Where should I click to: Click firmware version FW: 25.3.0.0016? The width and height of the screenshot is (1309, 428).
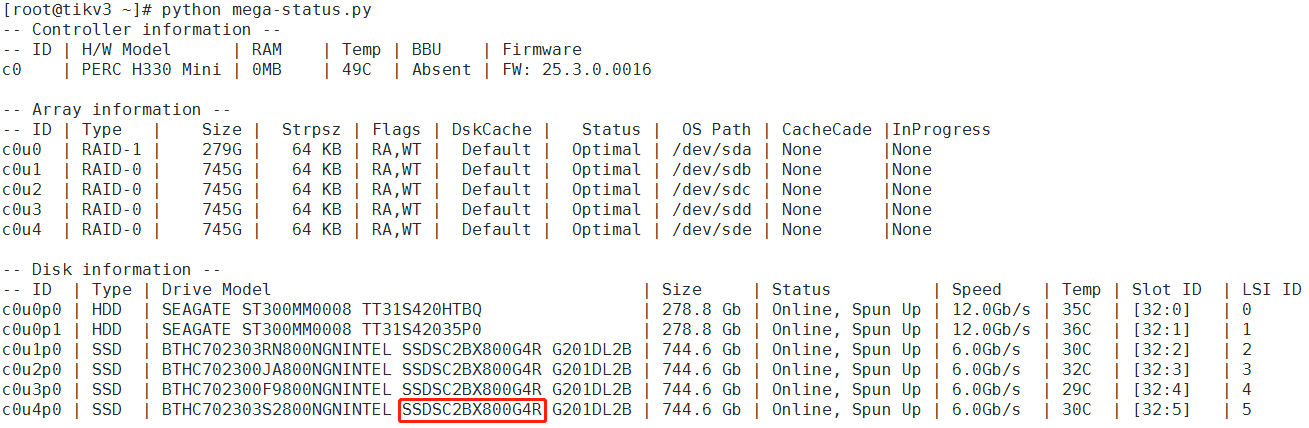coord(576,70)
